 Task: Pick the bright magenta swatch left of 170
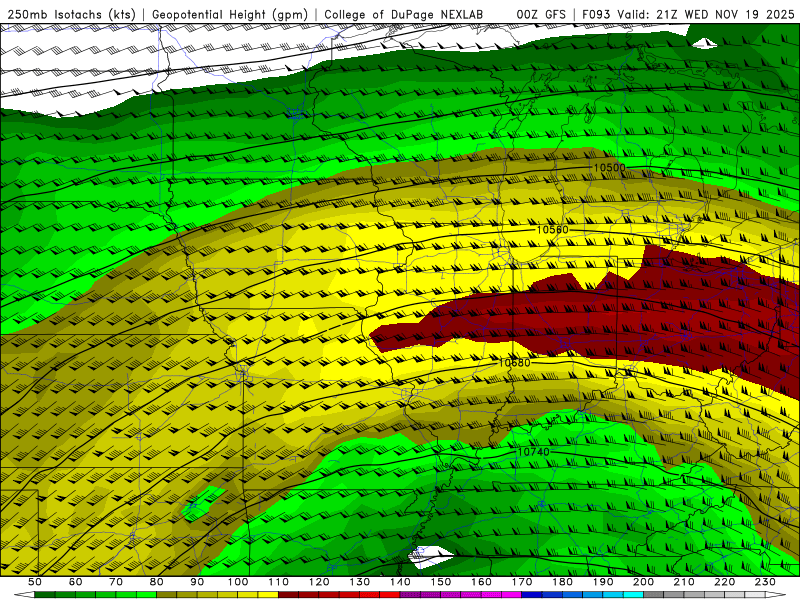[x=512, y=595]
